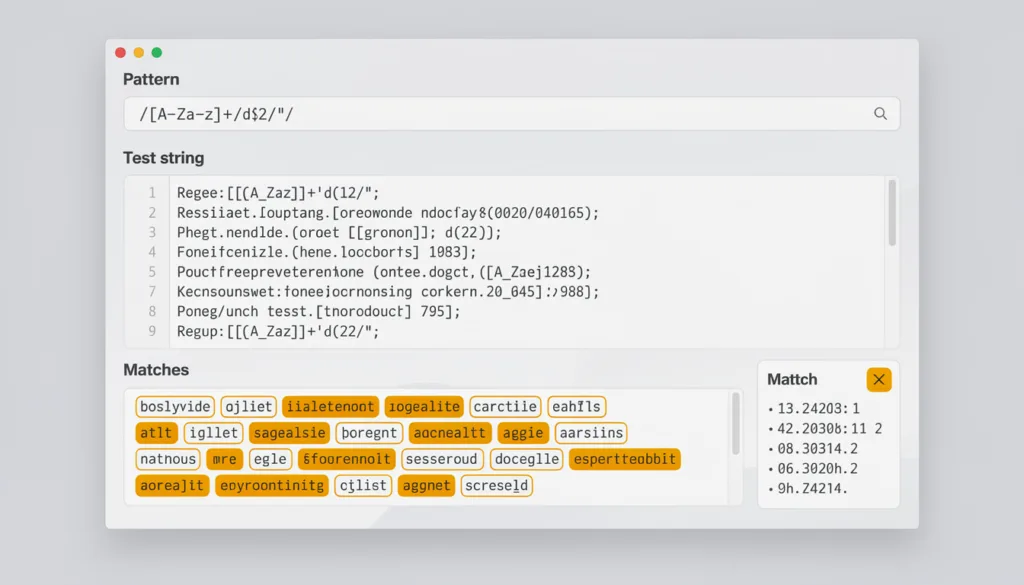Close the Match panel with orange X
Viewport: 1024px width, 585px height.
click(879, 379)
